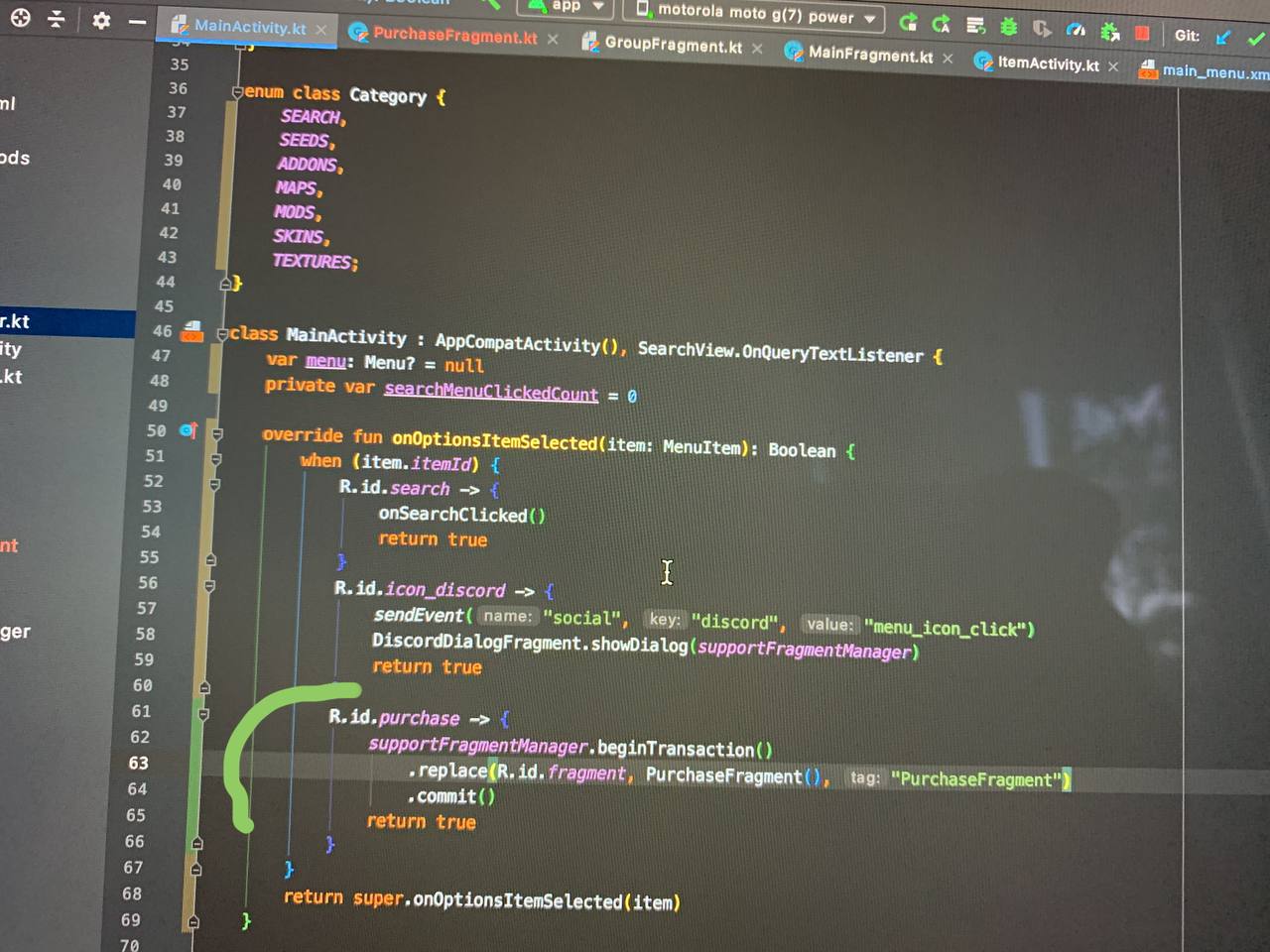Viewport: 1270px width, 952px height.
Task: Click the TEXTURES enum constant
Action: tap(315, 261)
